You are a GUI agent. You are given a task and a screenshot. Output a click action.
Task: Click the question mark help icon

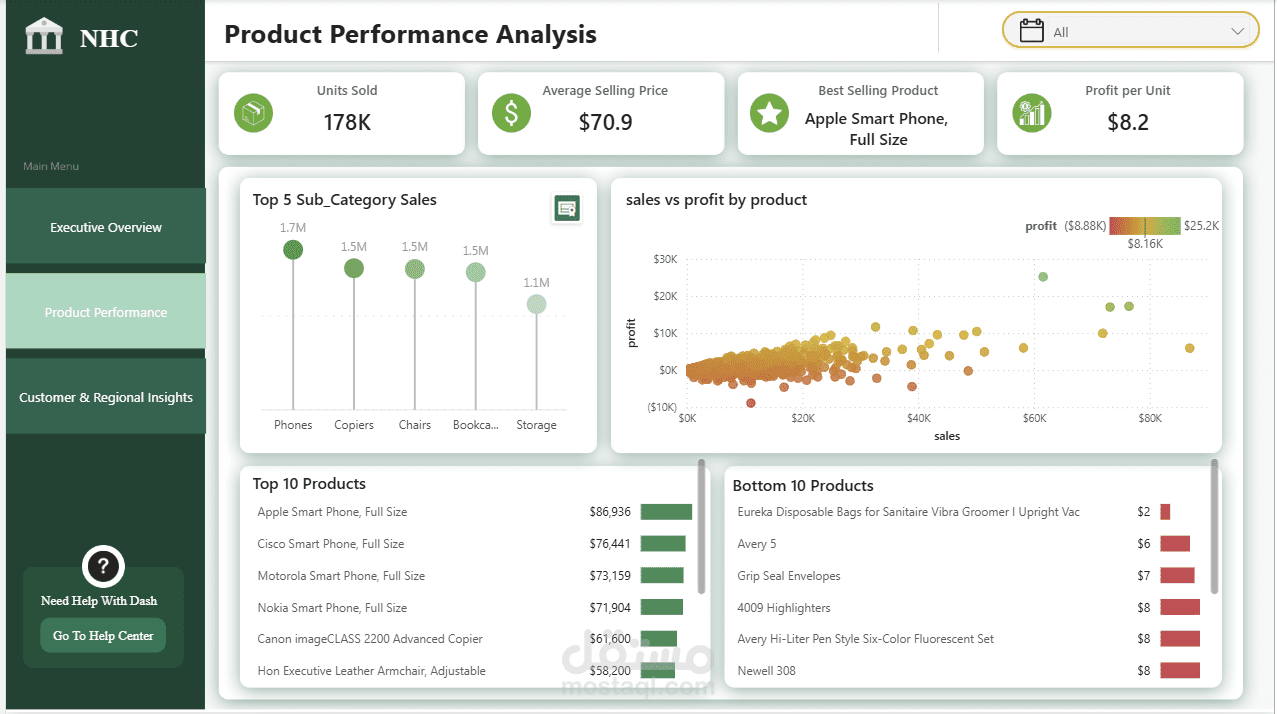coord(103,567)
